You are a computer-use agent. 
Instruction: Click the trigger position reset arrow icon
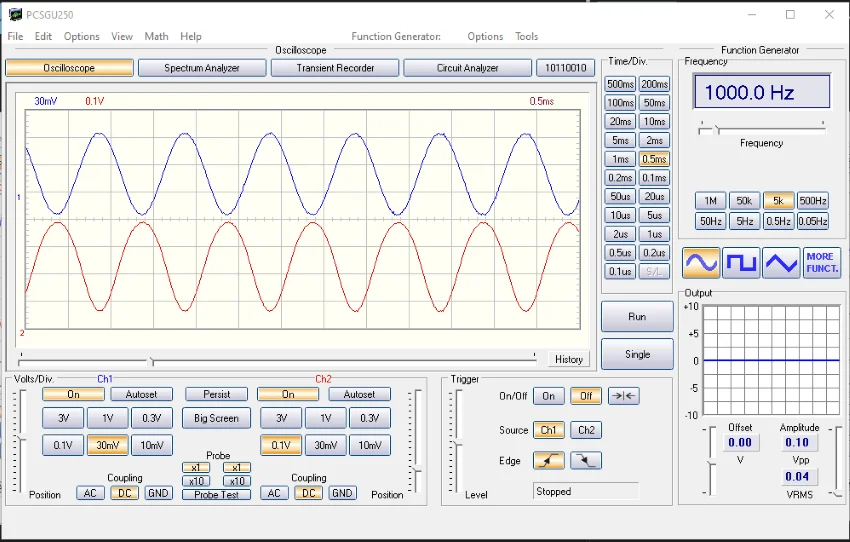pyautogui.click(x=624, y=396)
